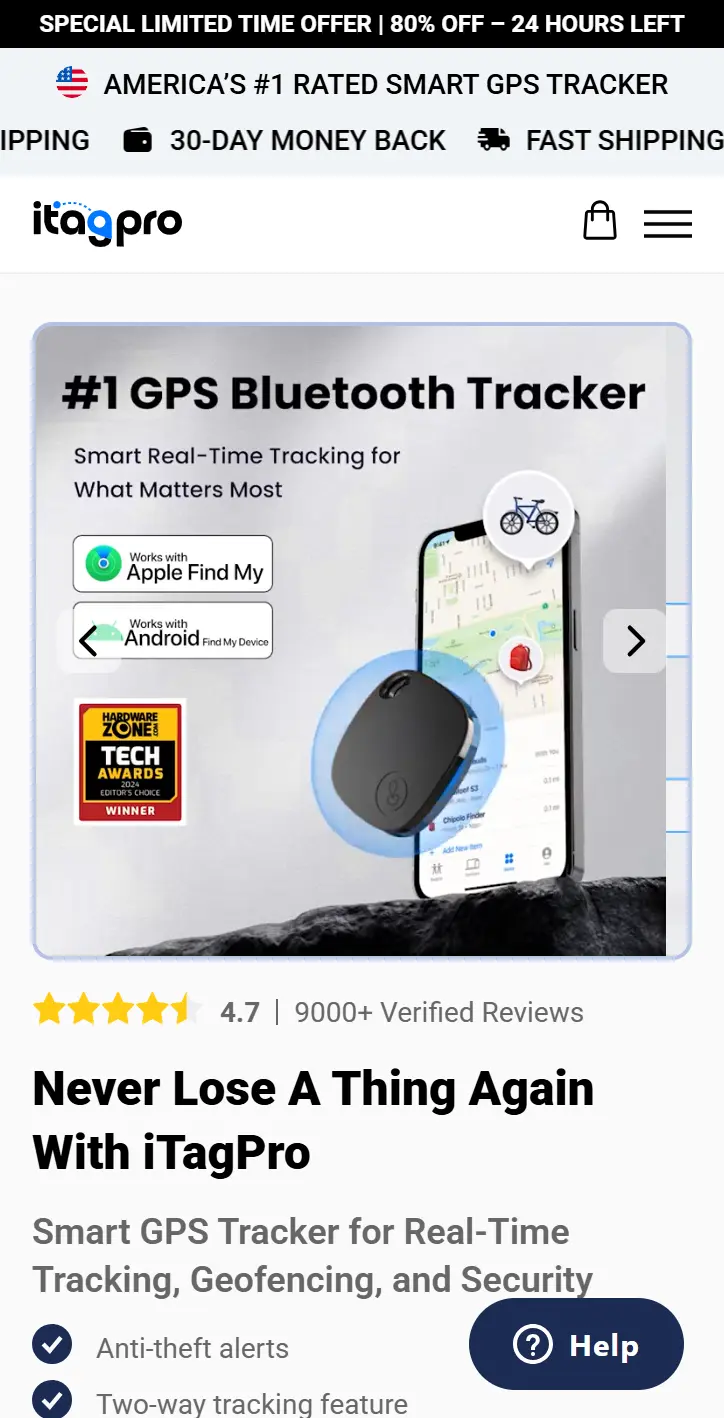Viewport: 724px width, 1418px height.
Task: Go to the next carousel slide arrow
Action: point(635,640)
